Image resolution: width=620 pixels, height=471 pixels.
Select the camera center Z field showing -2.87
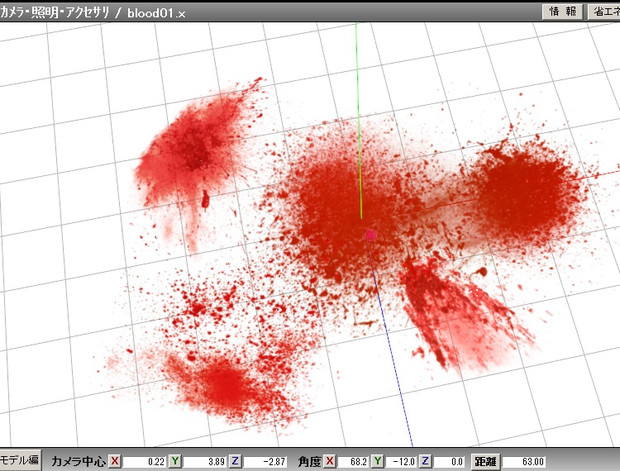(265, 461)
